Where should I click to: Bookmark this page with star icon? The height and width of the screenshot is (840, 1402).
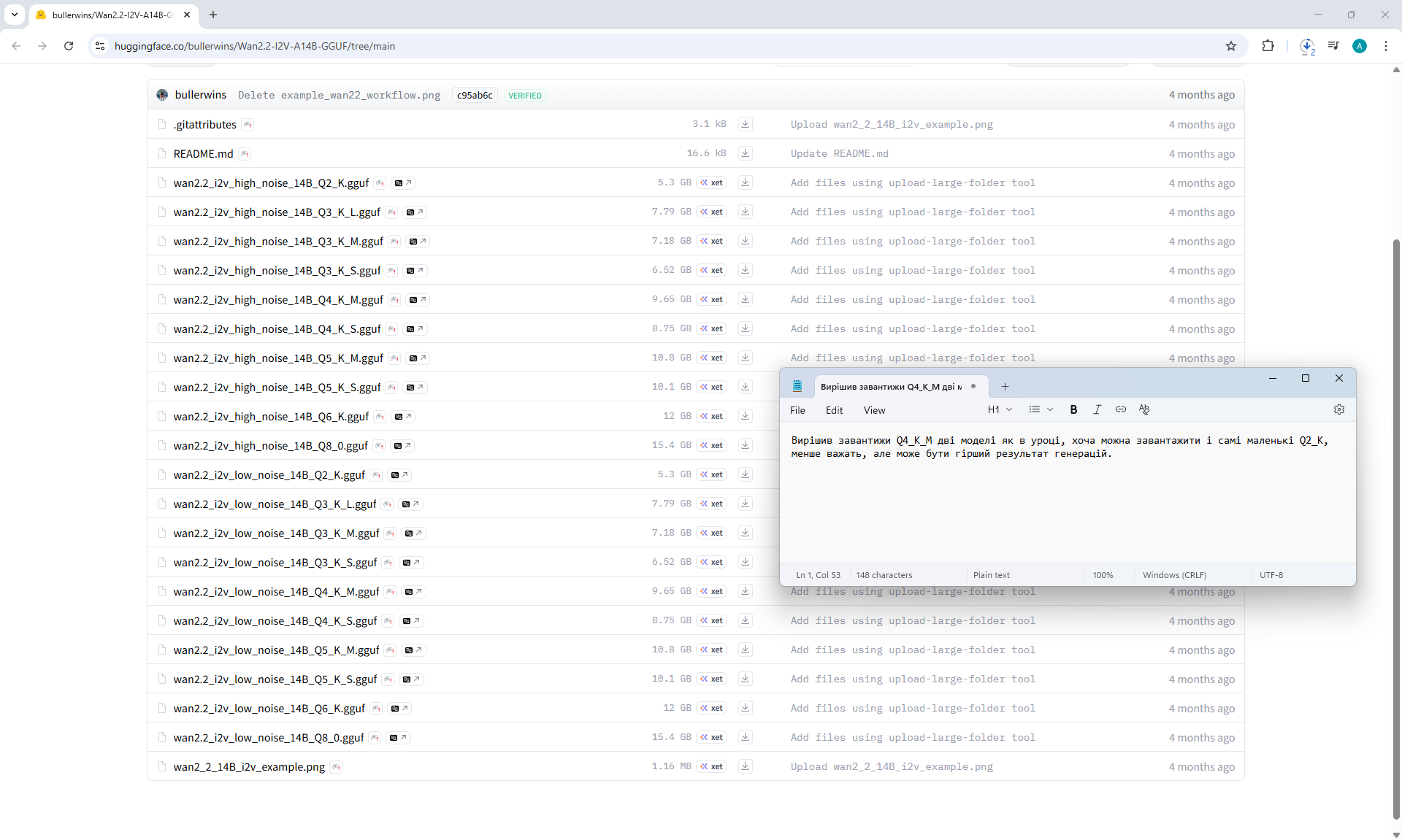pyautogui.click(x=1231, y=46)
